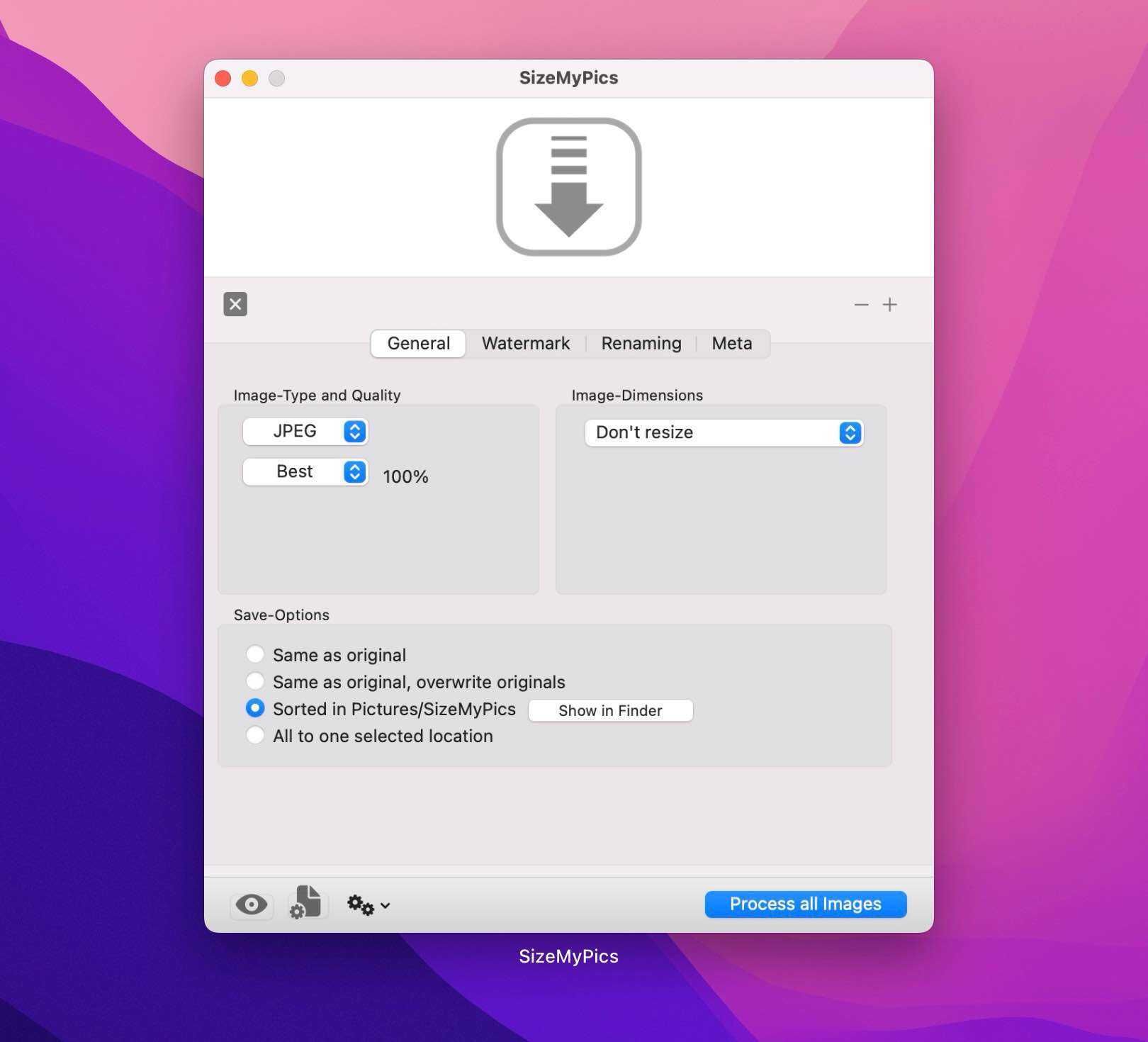Enable overwrite originals save option
Screen dimensions: 1148x1042
click(255, 681)
